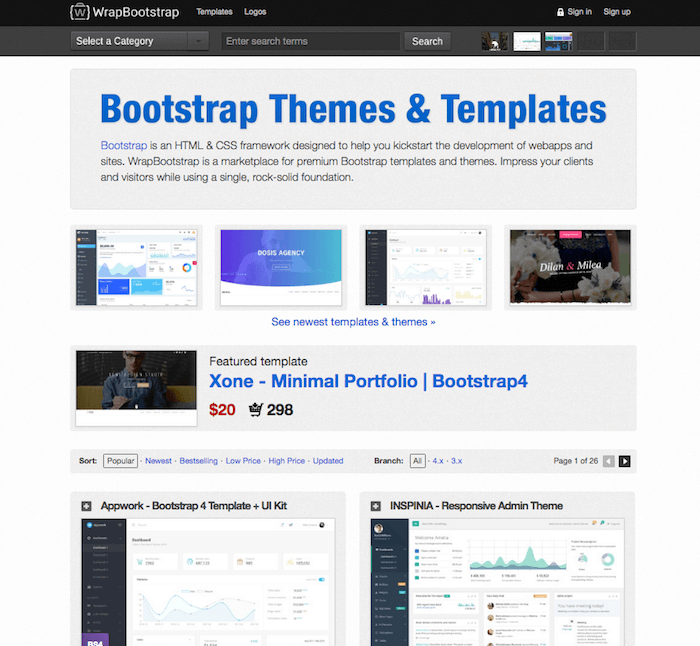Open the Dilan & Milea wedding thumbnail
700x646 pixels.
570,267
